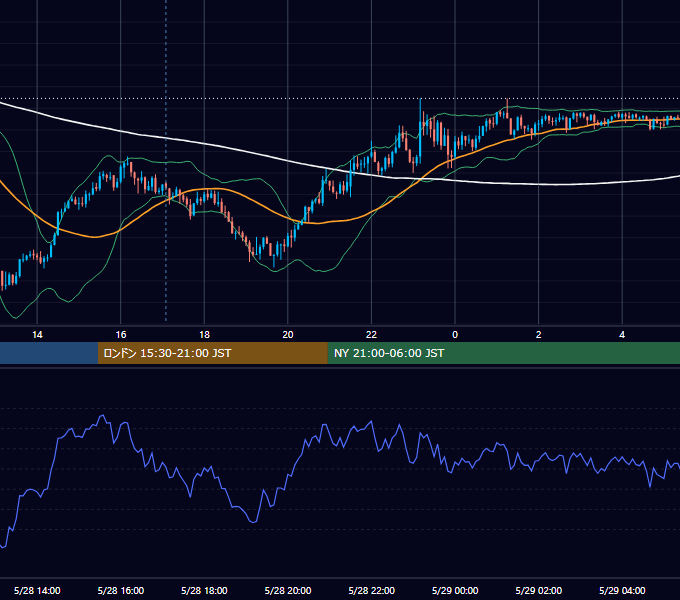
Task: Click the 14 hour label on price chart axis
Action: pos(37,335)
